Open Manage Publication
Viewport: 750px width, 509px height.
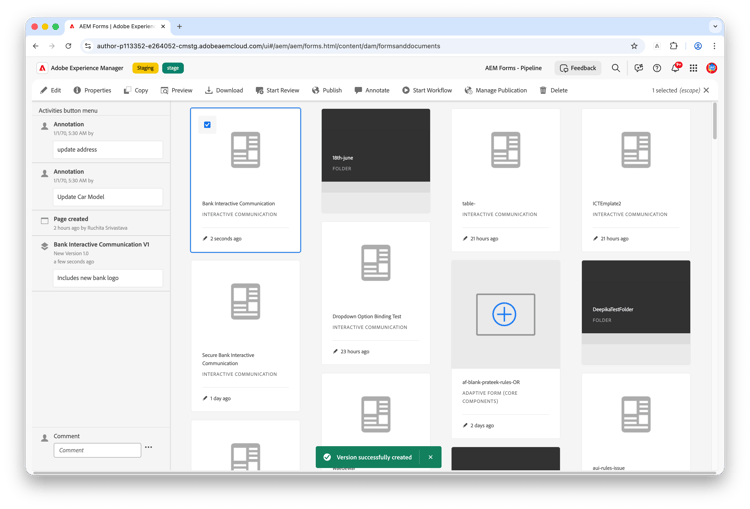[496, 90]
